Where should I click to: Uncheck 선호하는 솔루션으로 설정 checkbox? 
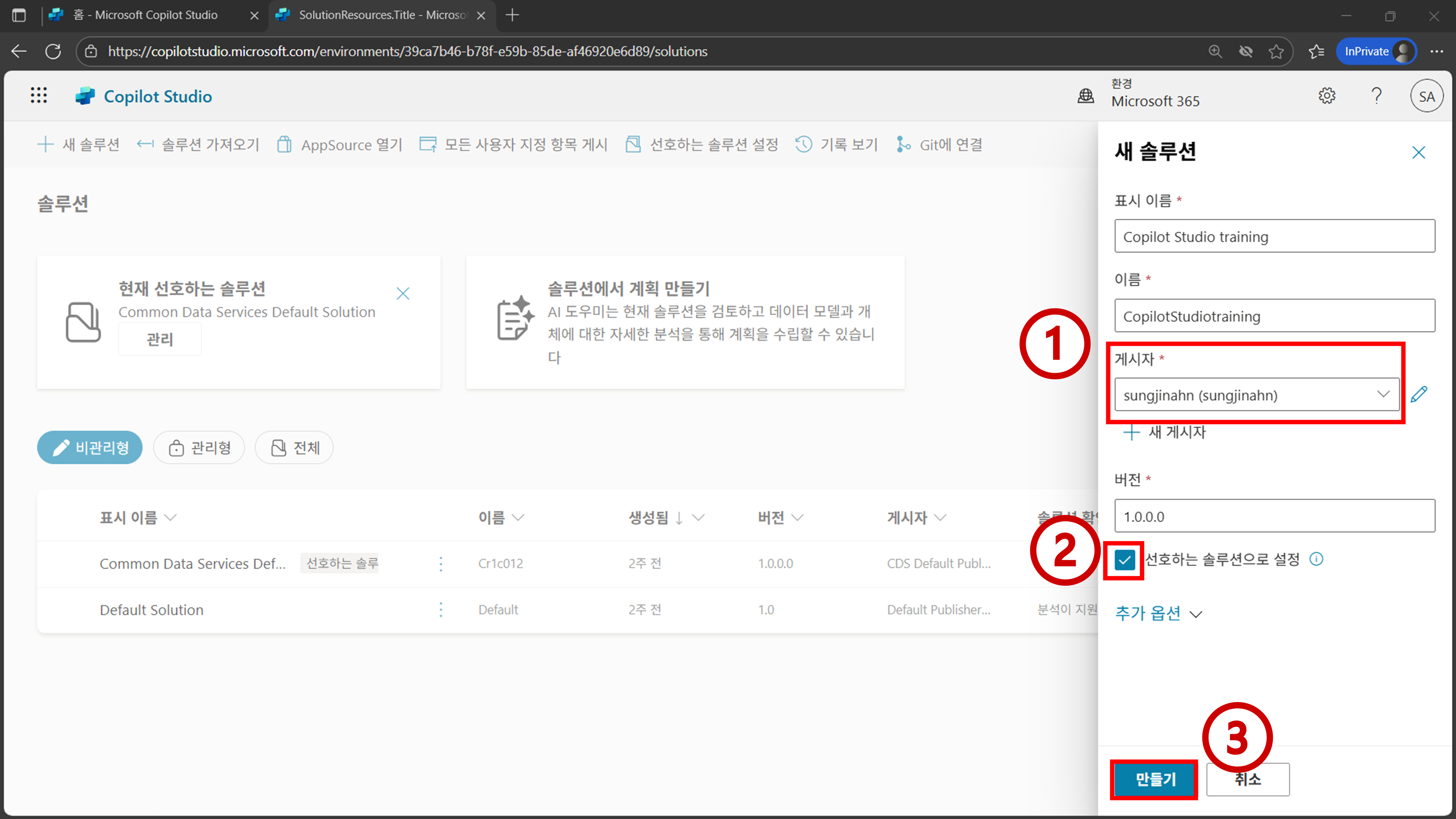click(x=1124, y=560)
